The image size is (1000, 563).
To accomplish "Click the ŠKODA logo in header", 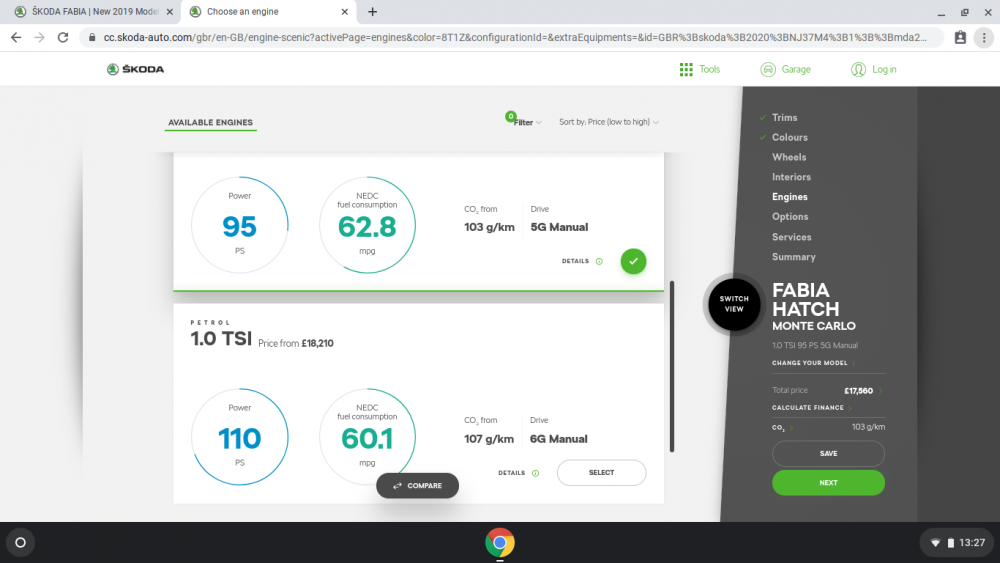I will pos(135,69).
